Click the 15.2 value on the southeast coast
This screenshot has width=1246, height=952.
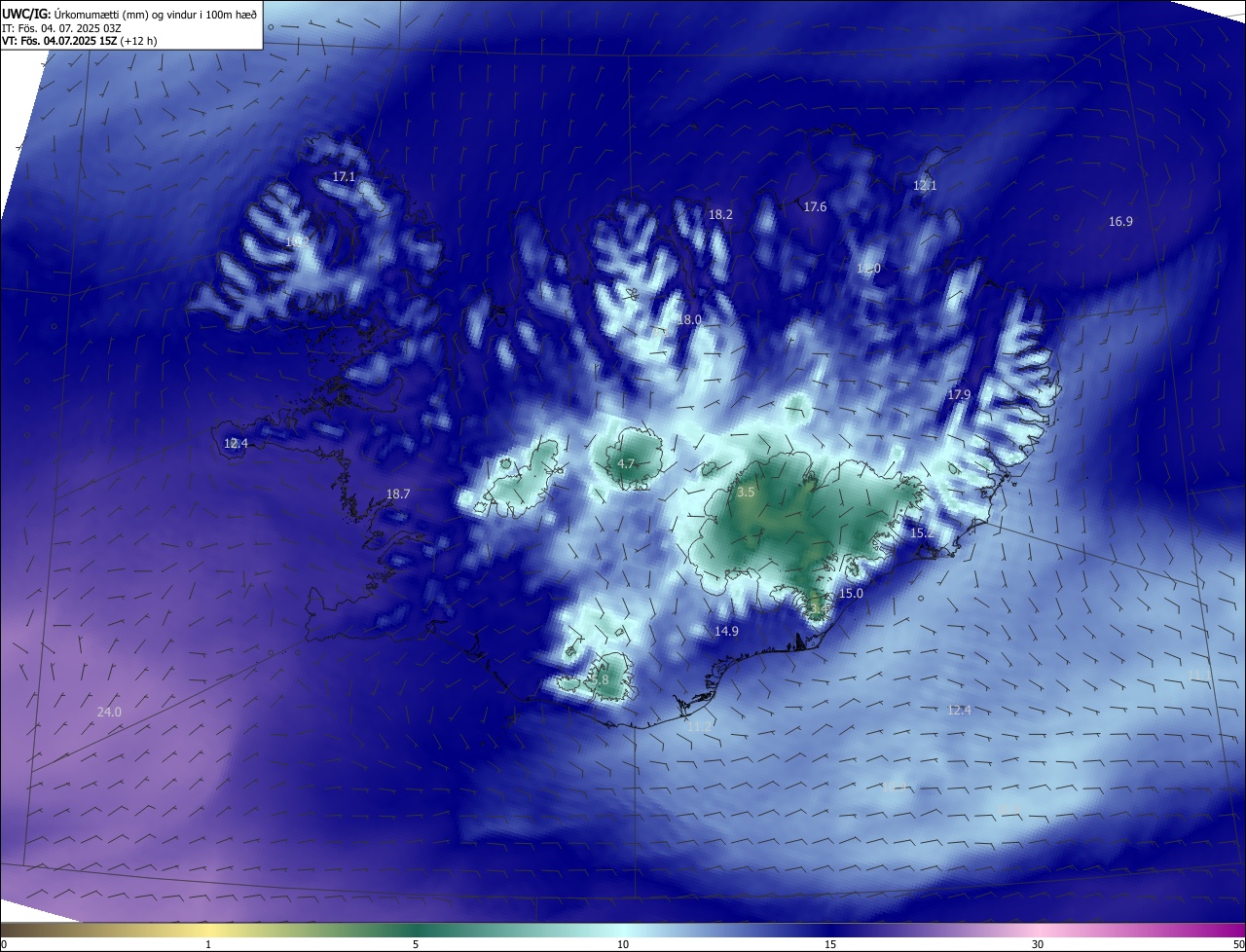pyautogui.click(x=921, y=533)
